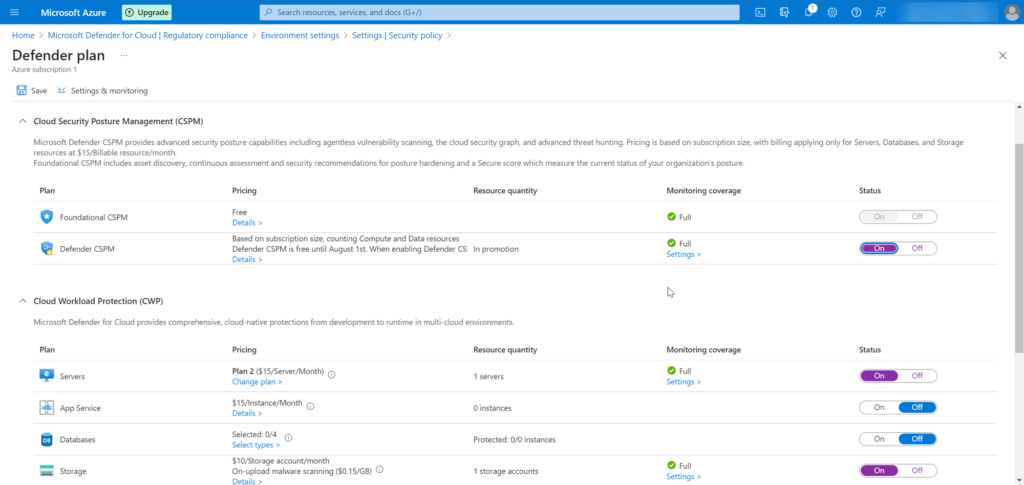Set Servers plan to On
Screen dimensions: 1024x485
click(x=879, y=376)
